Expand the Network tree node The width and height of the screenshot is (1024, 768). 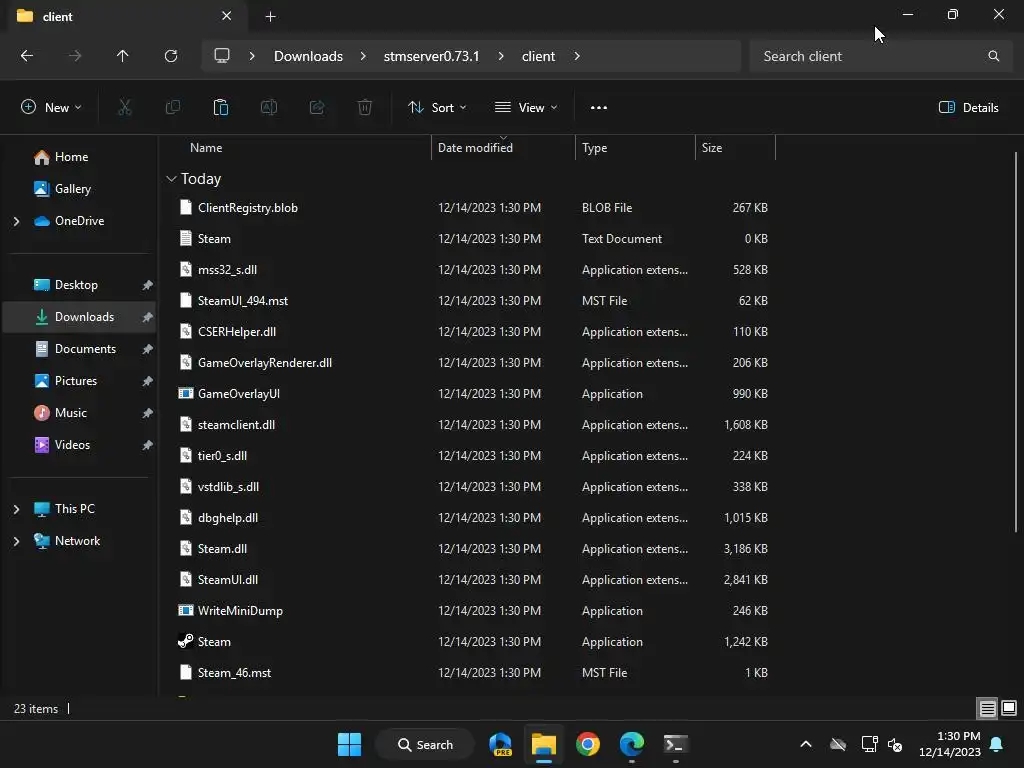(16, 541)
